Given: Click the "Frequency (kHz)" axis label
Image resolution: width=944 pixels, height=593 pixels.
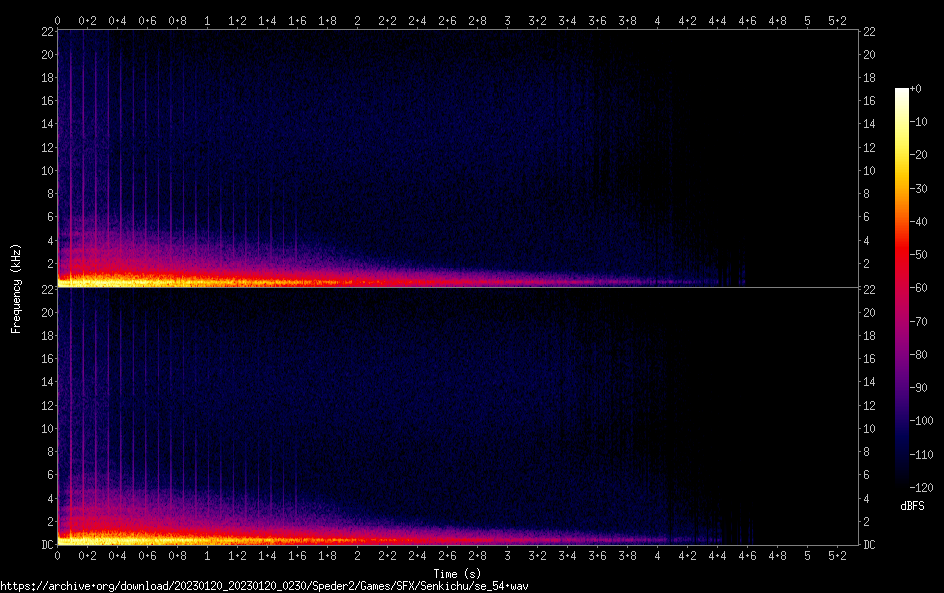Looking at the screenshot, I should click(16, 287).
